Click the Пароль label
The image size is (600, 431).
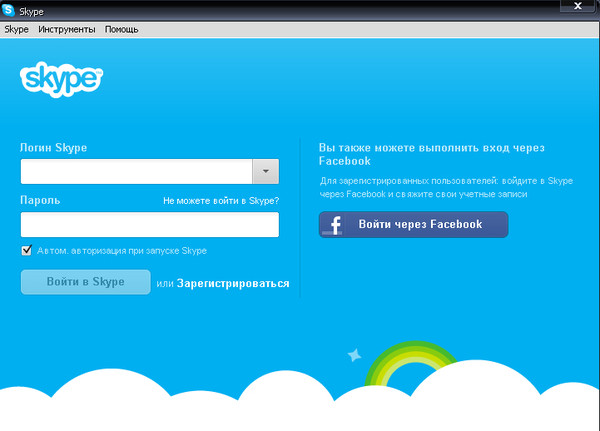40,200
